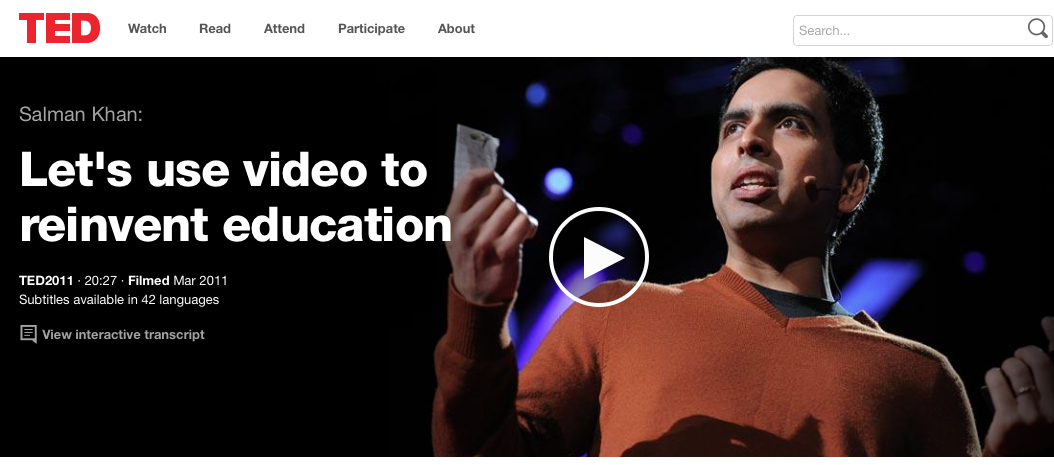Click Subtitles available in 42 languages
Viewport: 1054px width, 465px height.
[119, 300]
